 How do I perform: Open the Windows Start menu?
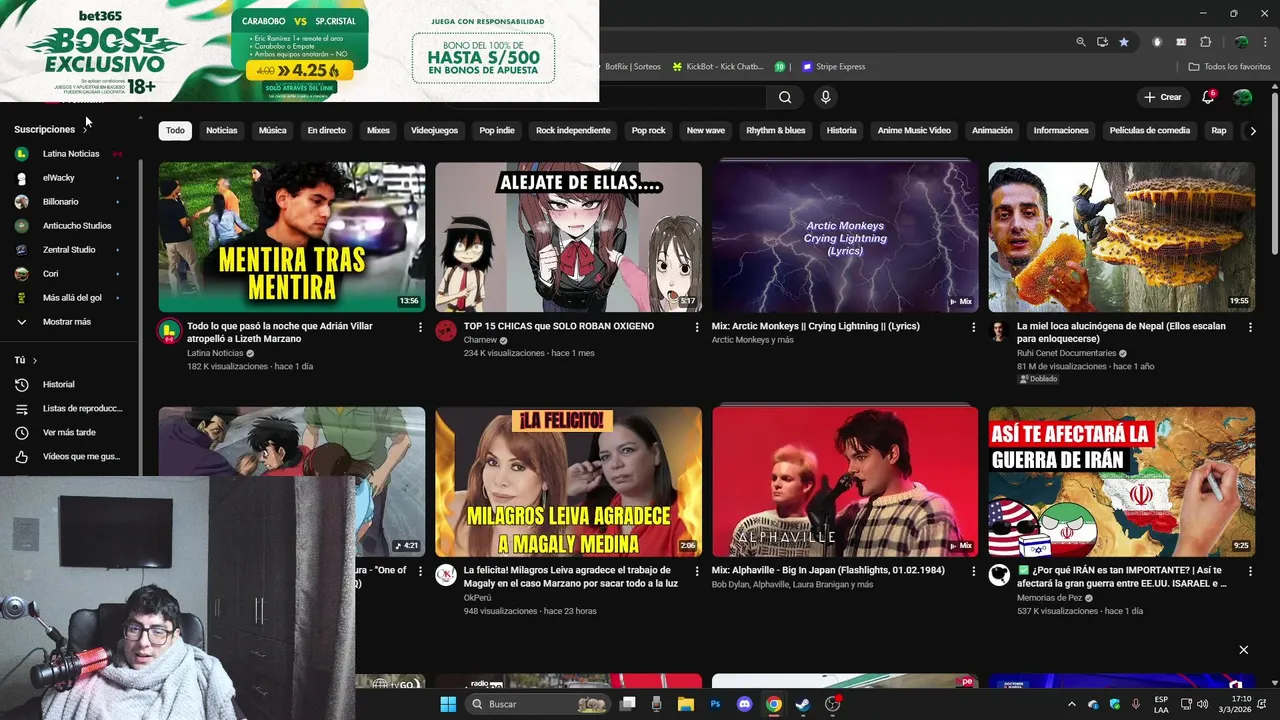click(x=448, y=704)
